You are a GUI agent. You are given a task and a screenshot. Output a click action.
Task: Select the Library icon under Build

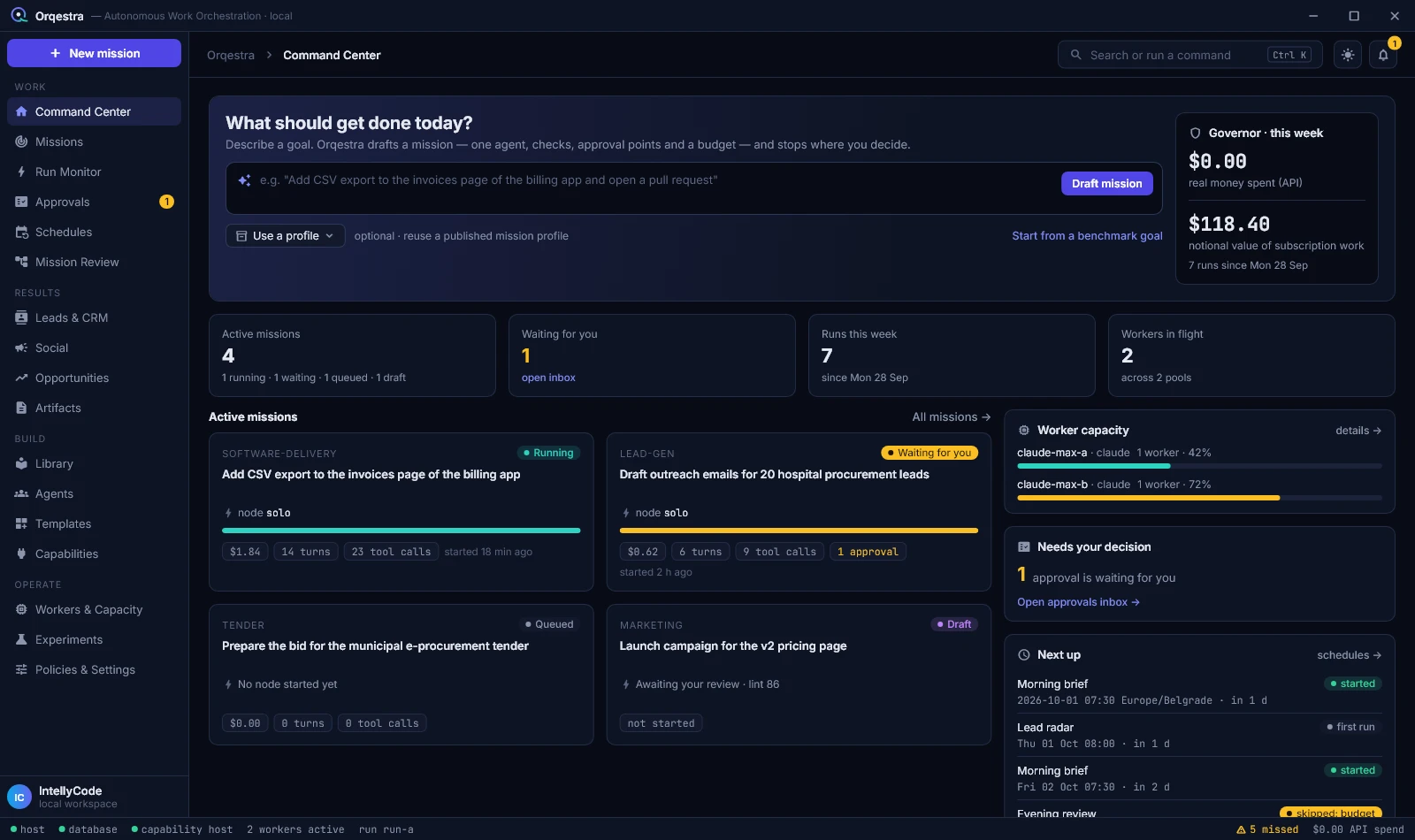click(21, 463)
